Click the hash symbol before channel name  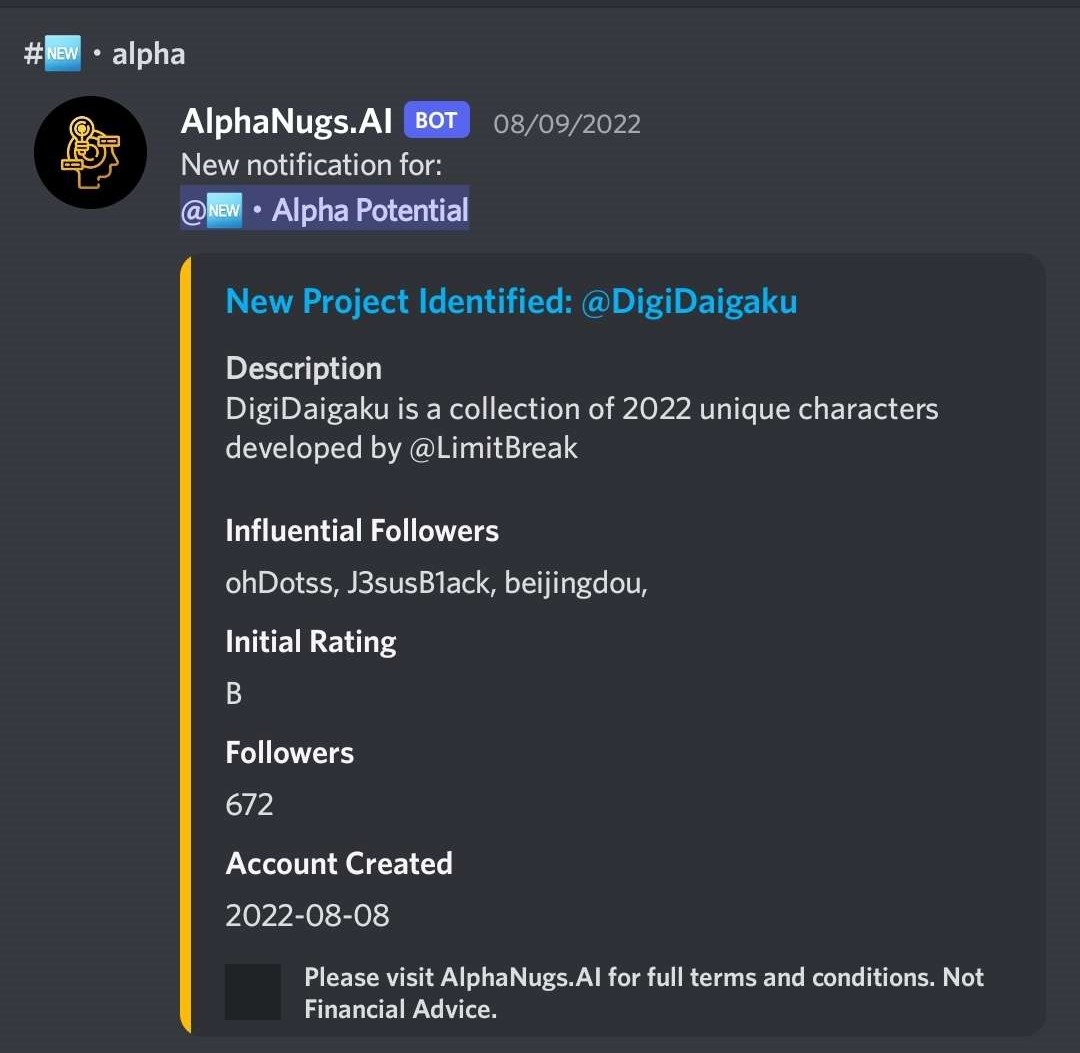pyautogui.click(x=33, y=53)
